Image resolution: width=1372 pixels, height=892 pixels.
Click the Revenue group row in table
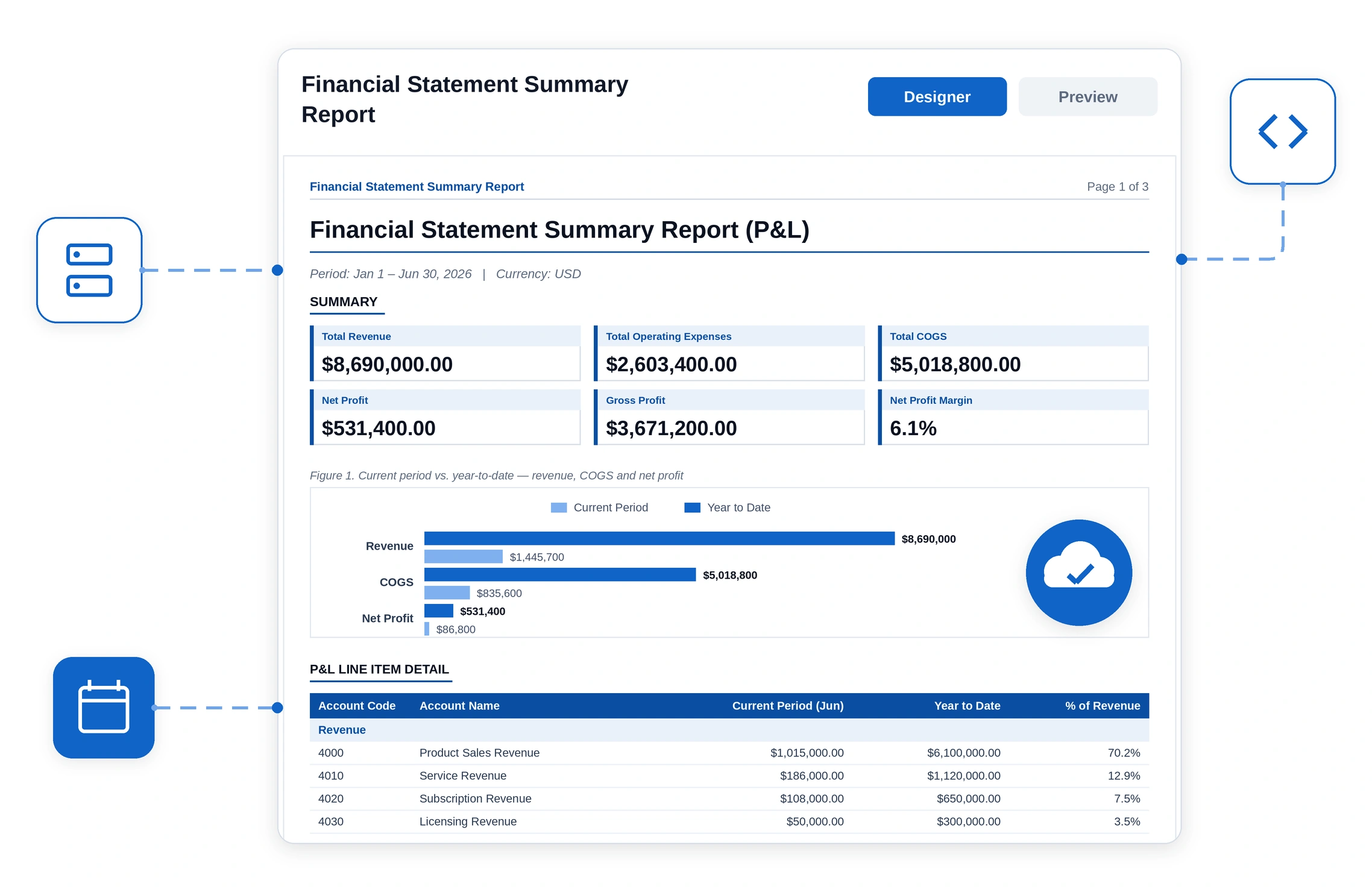coord(729,730)
